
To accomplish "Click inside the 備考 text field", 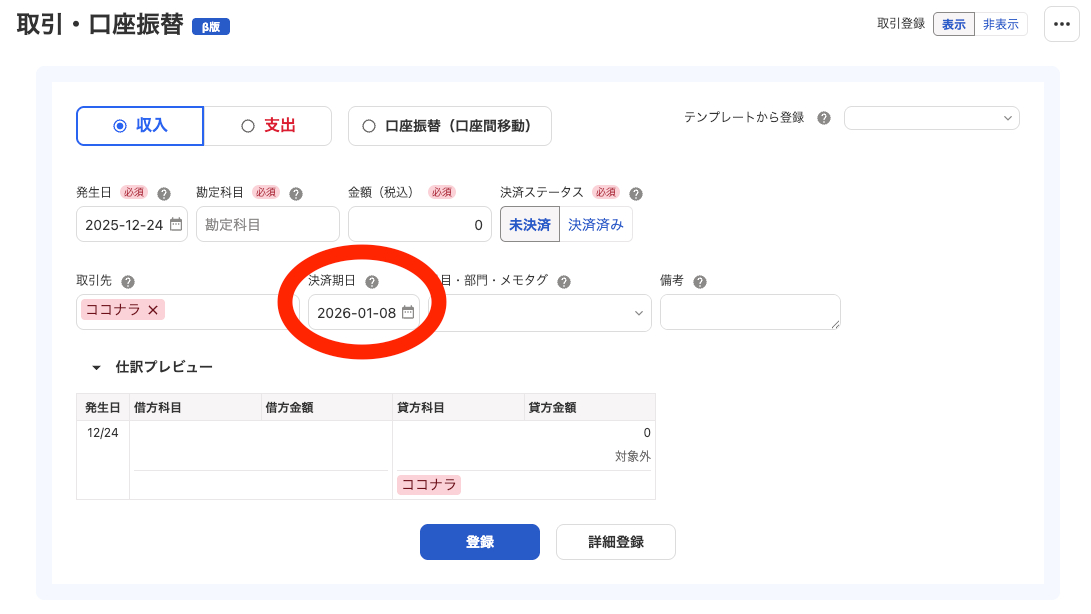I will [750, 312].
